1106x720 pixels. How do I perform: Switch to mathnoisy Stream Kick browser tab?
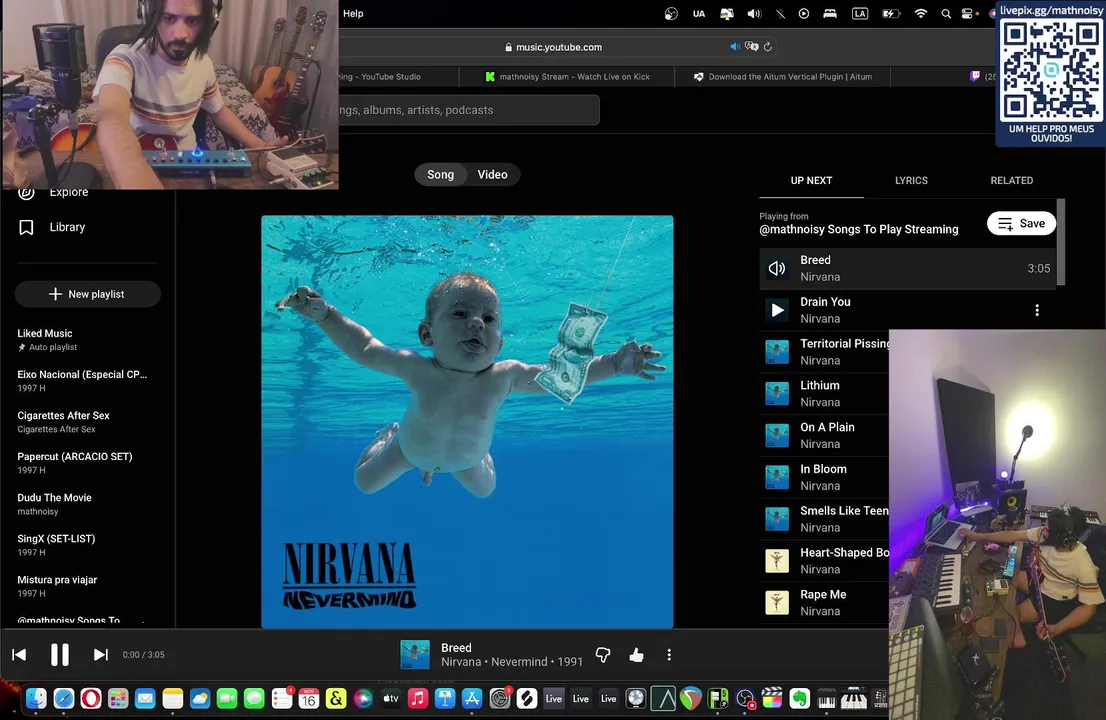pyautogui.click(x=567, y=77)
